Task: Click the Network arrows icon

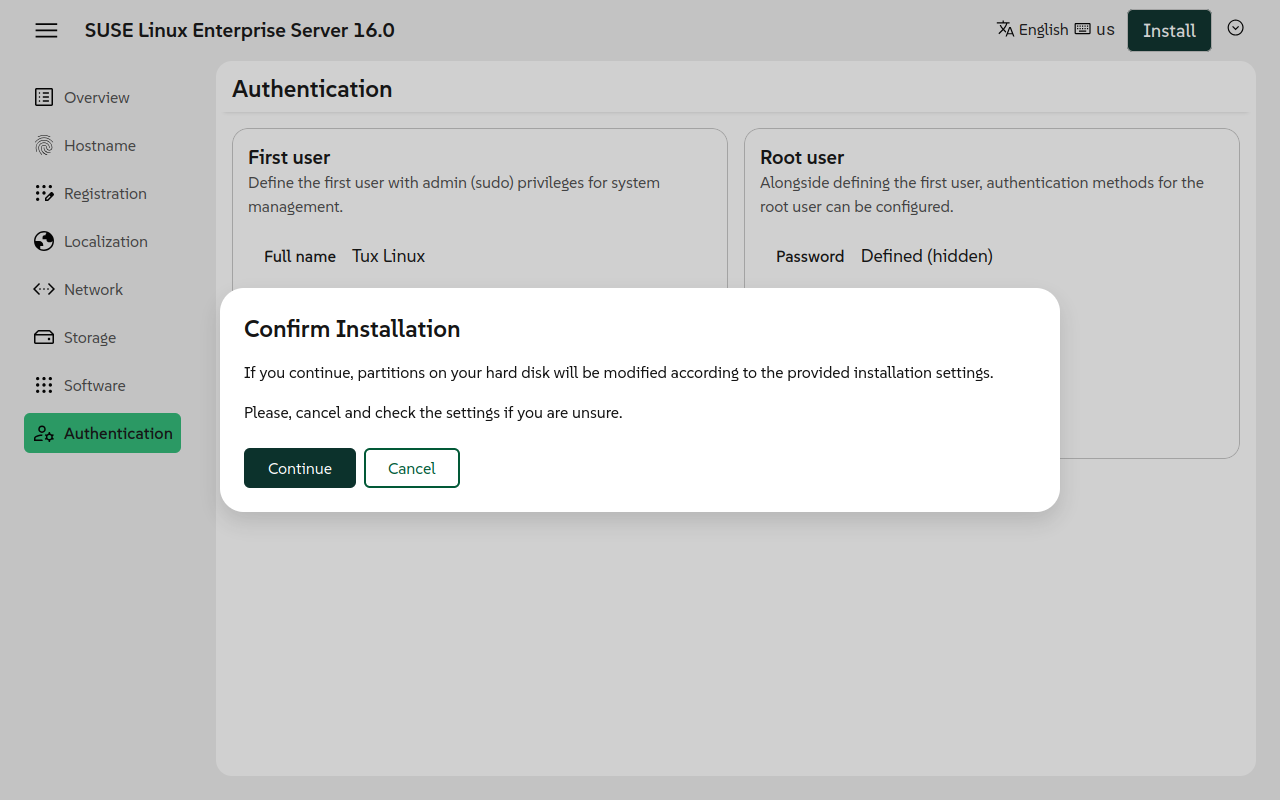Action: click(x=44, y=289)
